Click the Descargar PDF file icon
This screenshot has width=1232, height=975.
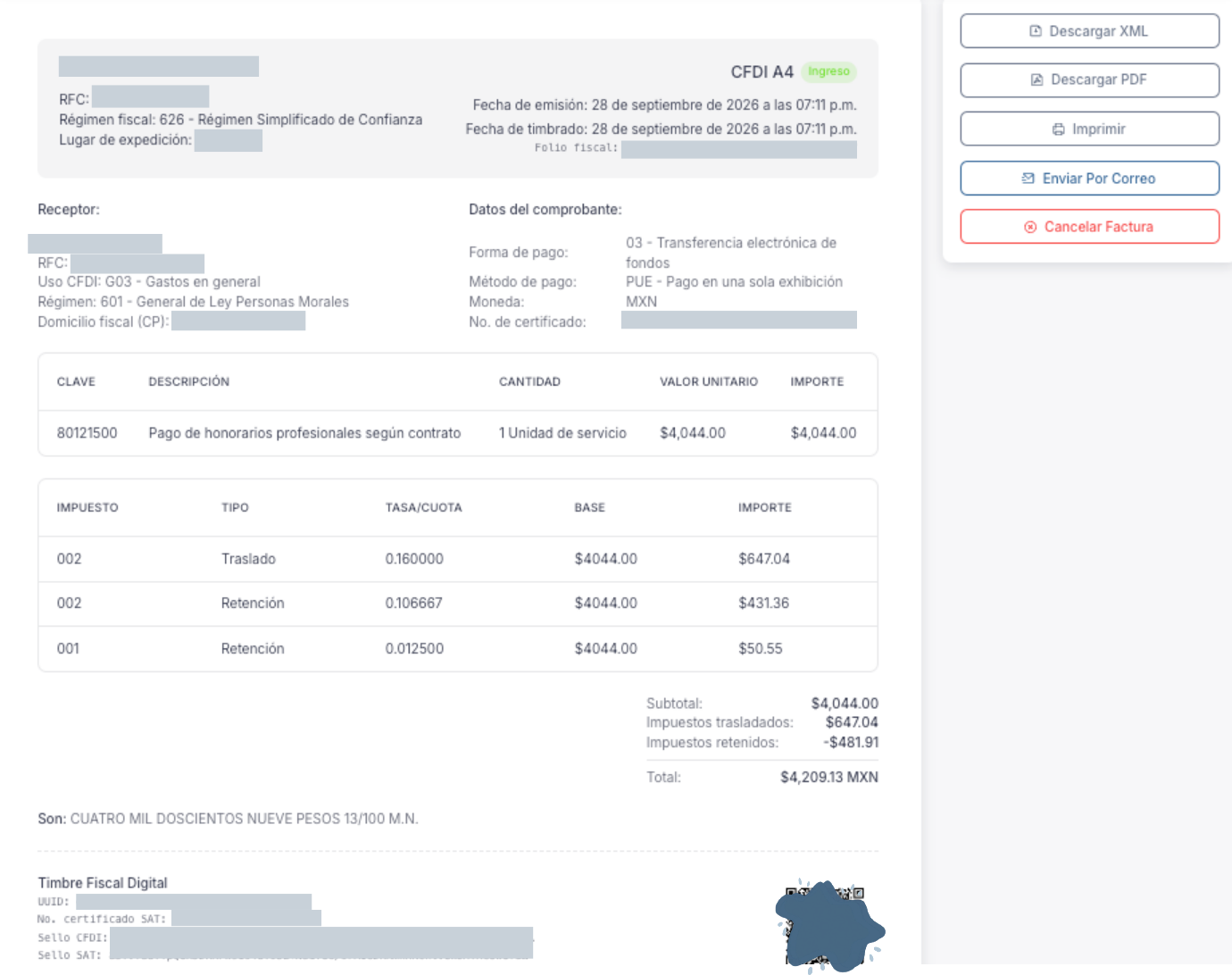click(1037, 79)
